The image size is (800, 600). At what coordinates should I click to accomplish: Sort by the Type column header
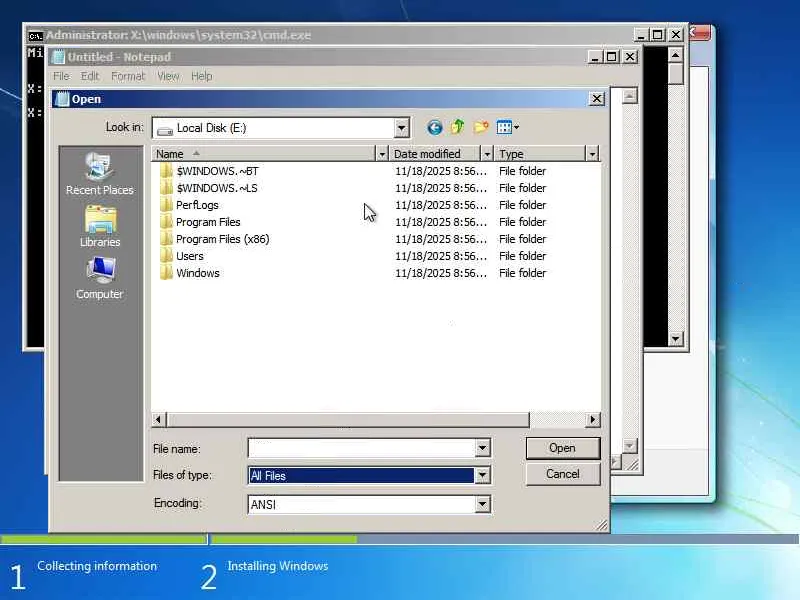(540, 154)
